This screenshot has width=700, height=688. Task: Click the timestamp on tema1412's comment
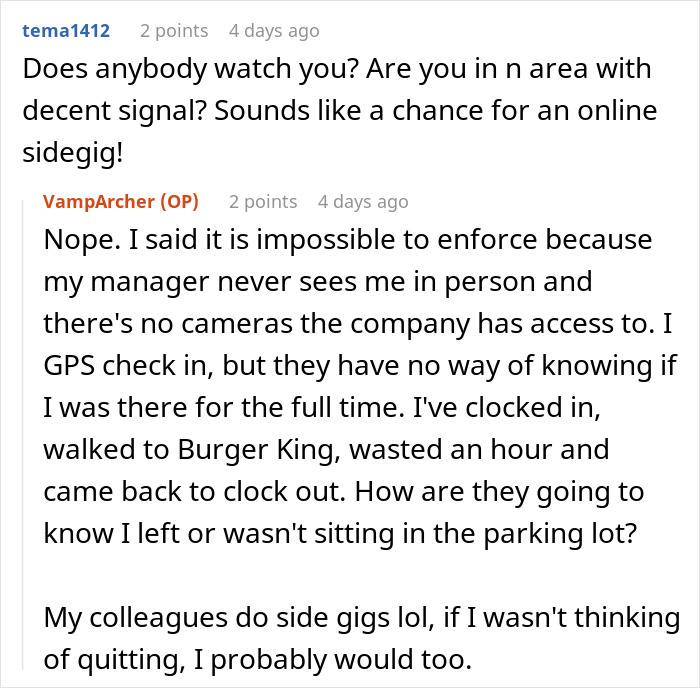[x=274, y=31]
